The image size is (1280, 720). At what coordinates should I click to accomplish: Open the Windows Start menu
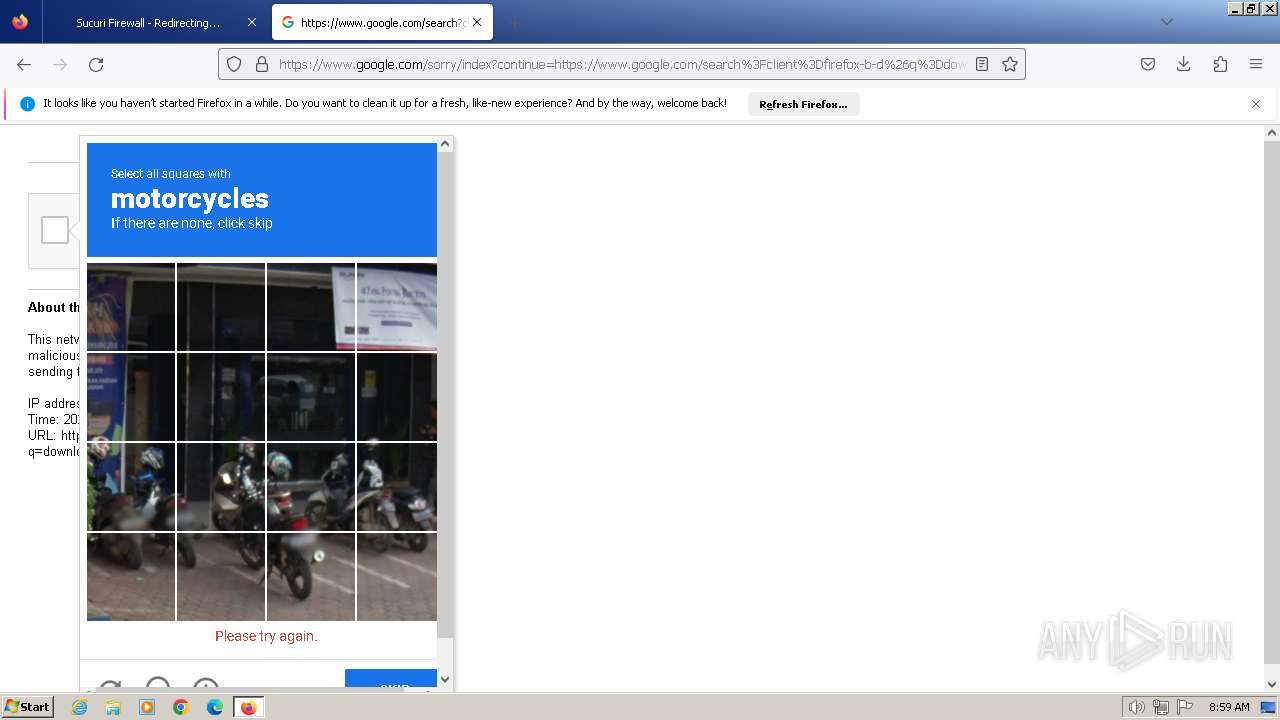point(28,706)
